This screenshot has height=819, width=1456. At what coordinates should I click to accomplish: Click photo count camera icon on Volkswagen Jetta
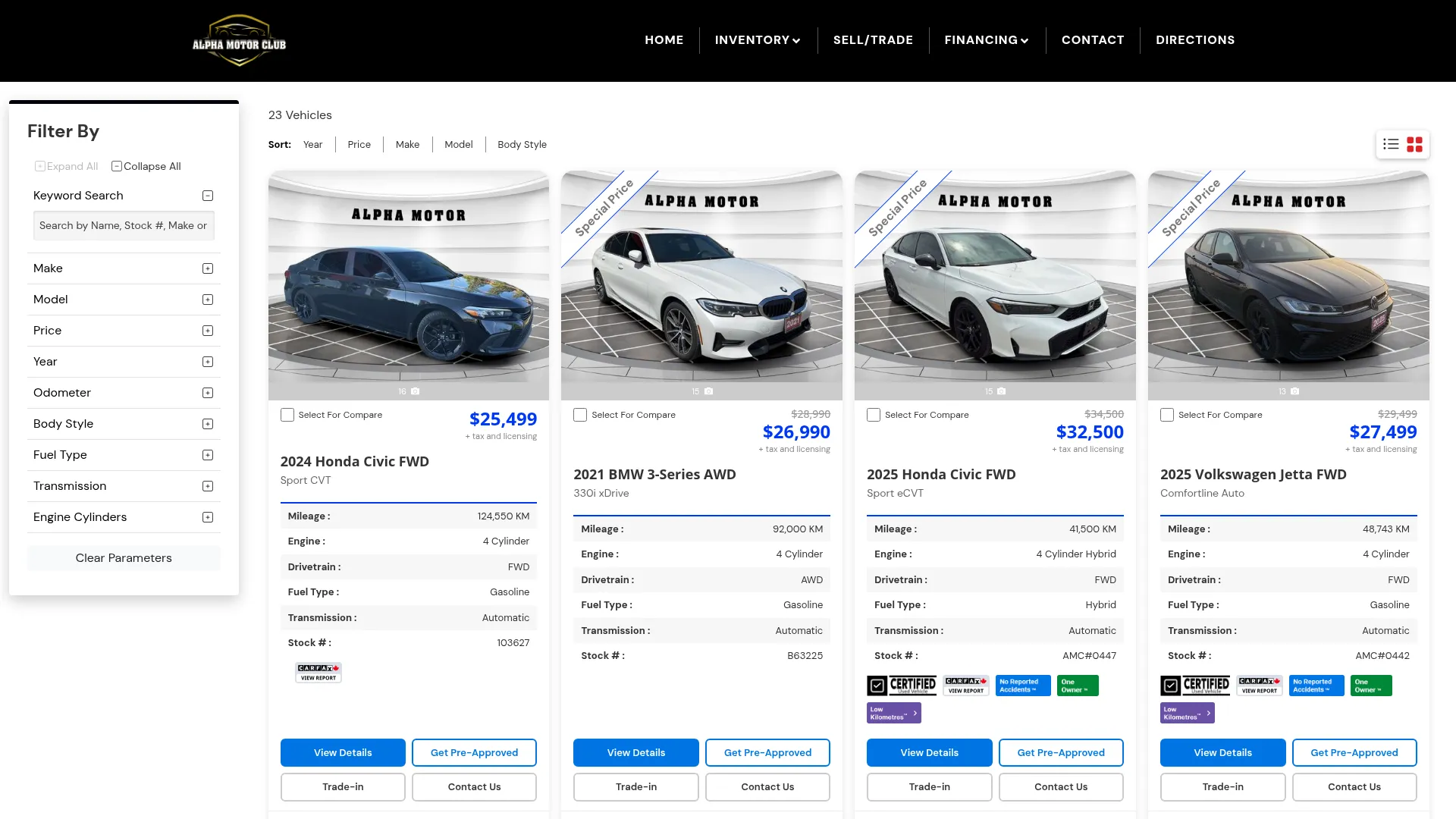pyautogui.click(x=1294, y=391)
